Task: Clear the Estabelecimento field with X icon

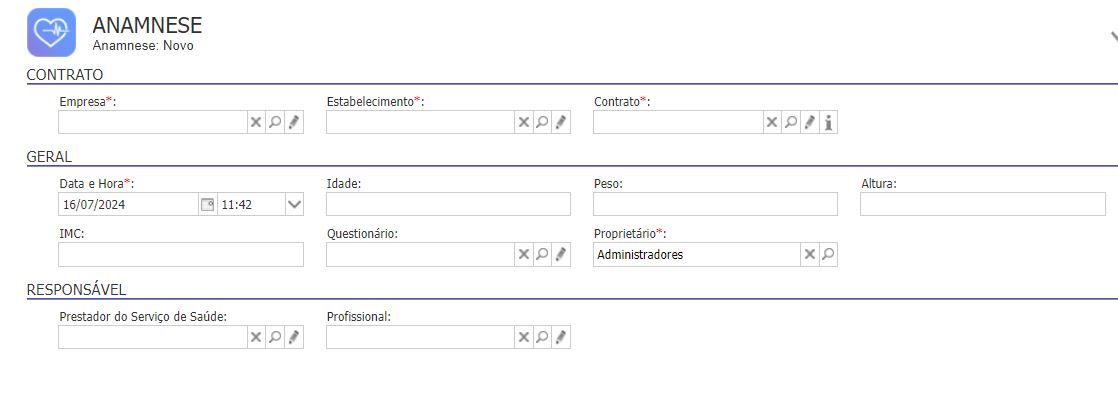Action: pos(523,123)
